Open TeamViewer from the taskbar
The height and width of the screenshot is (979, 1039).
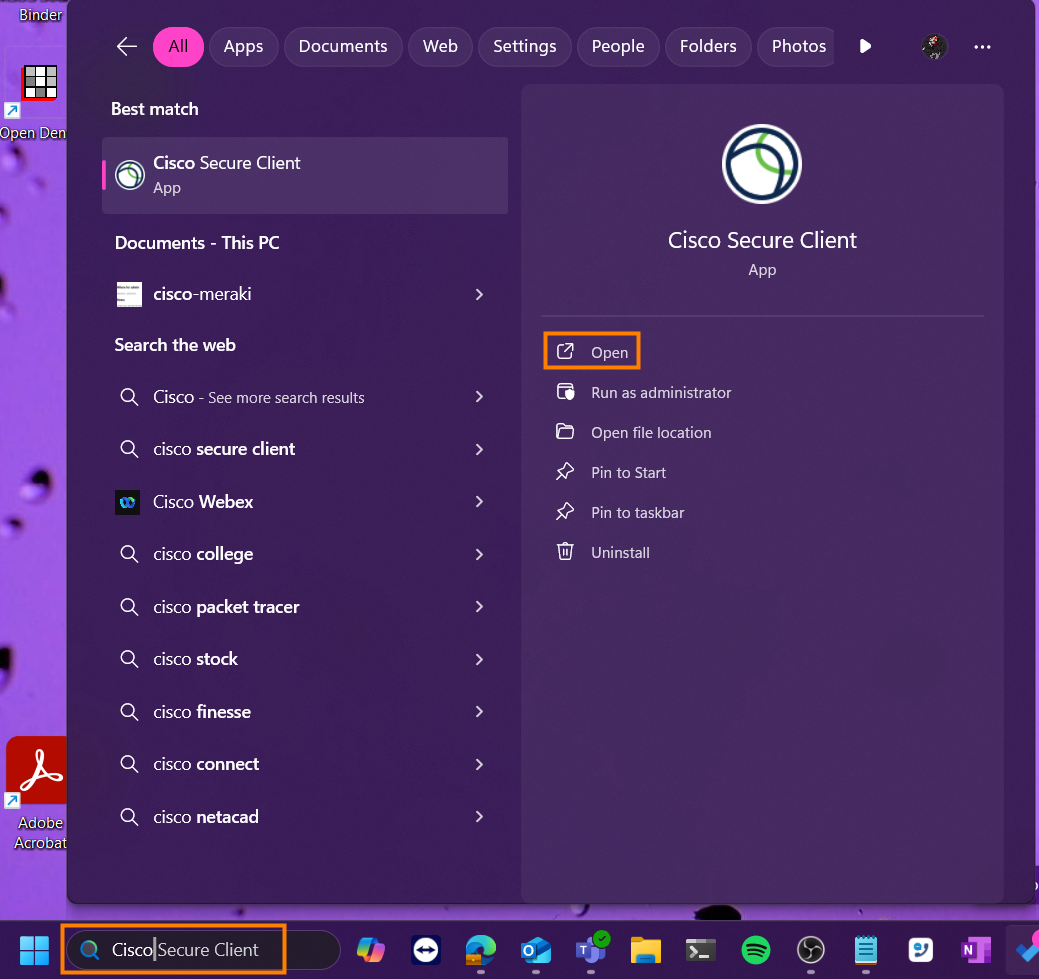pyautogui.click(x=425, y=950)
